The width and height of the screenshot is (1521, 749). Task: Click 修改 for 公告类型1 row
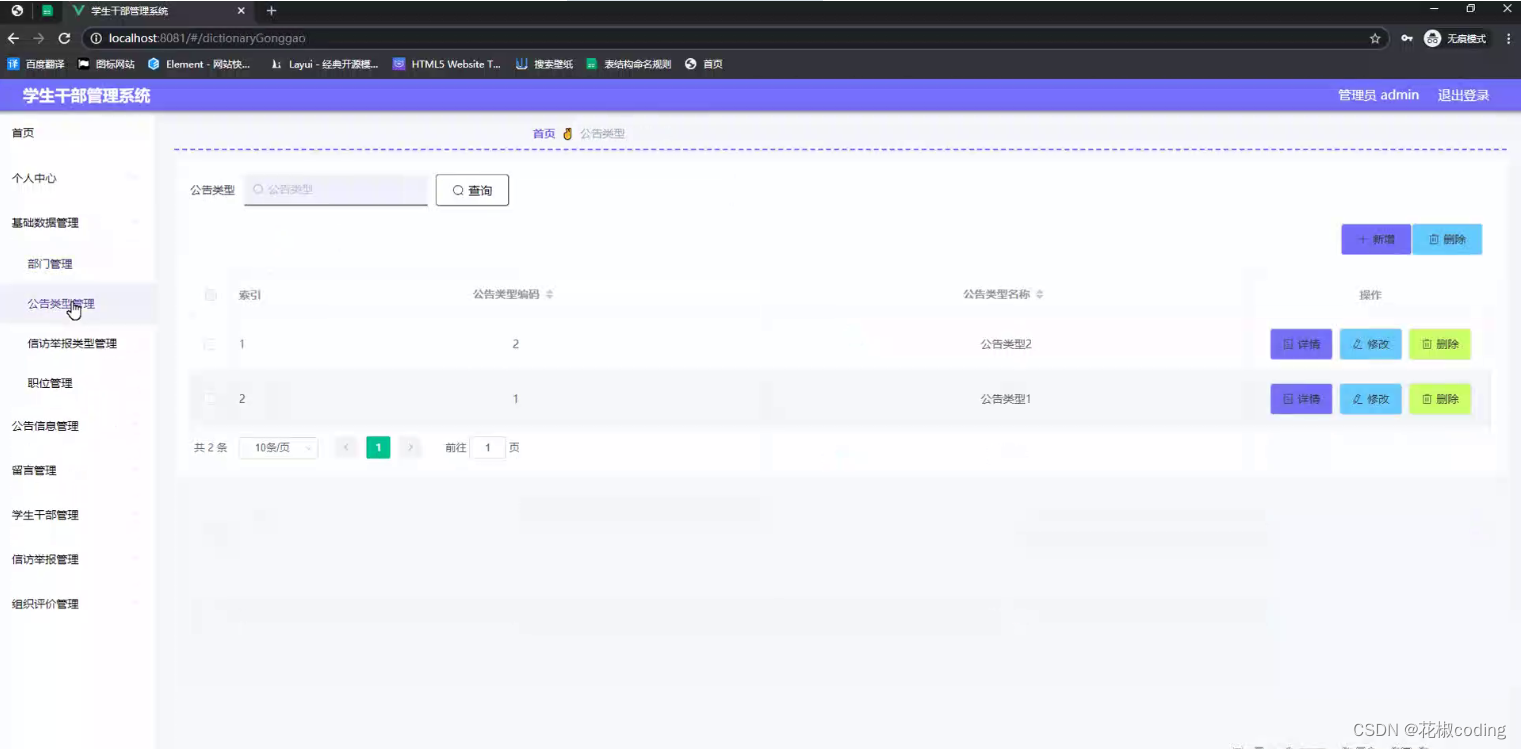tap(1371, 399)
